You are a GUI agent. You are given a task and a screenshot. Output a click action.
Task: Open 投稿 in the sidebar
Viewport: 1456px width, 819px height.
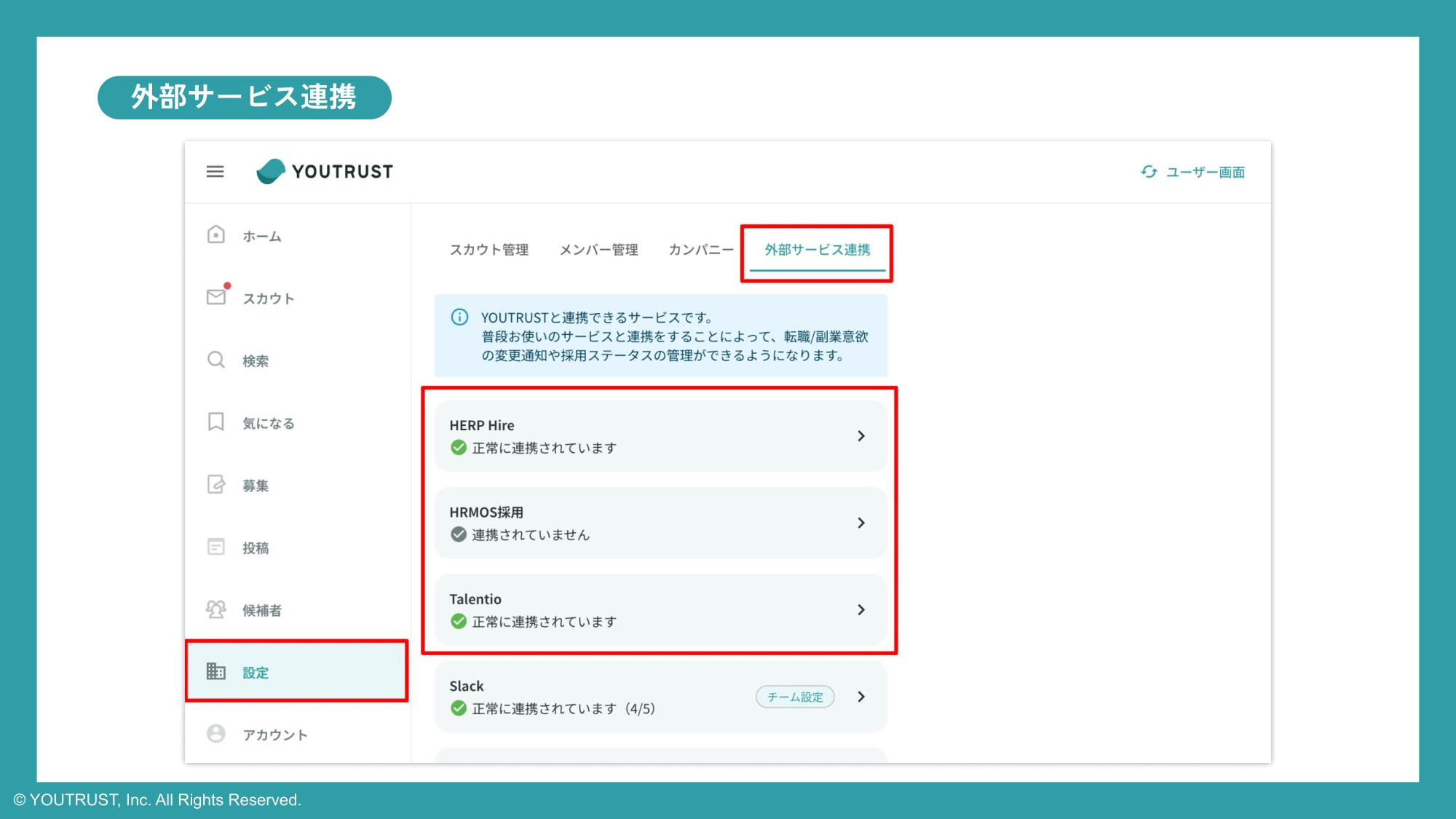tap(255, 548)
